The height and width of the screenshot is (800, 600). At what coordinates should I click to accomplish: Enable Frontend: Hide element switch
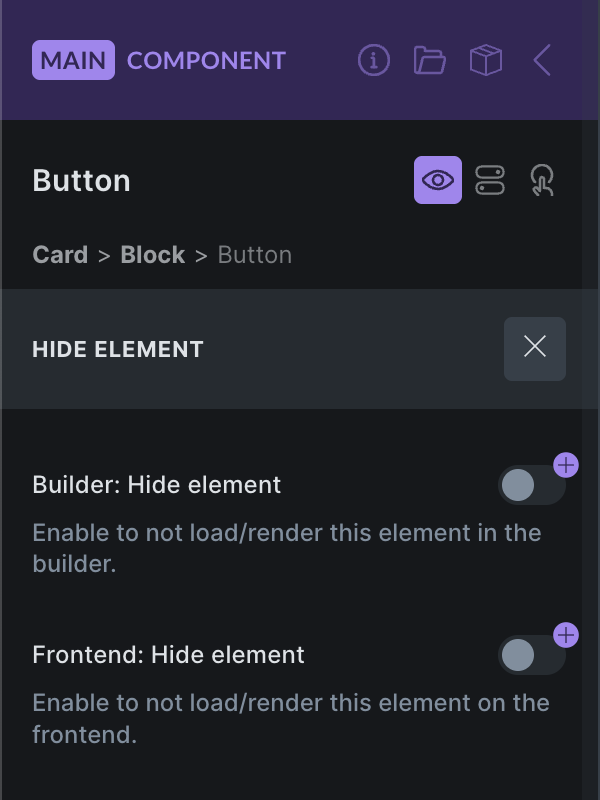point(528,656)
